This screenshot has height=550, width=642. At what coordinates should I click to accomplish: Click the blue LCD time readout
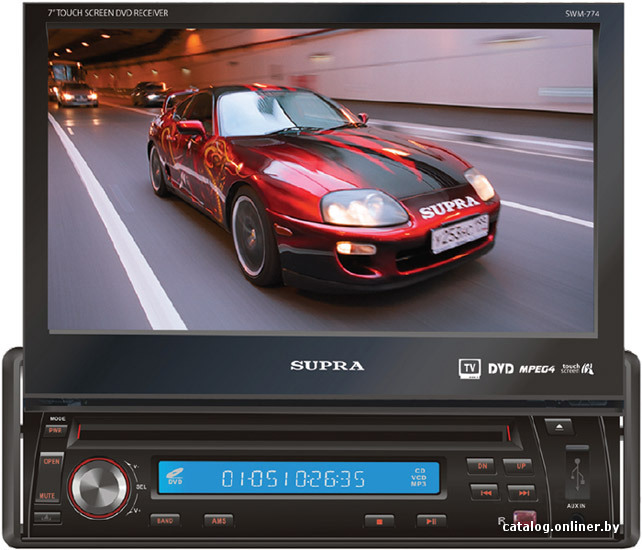293,478
